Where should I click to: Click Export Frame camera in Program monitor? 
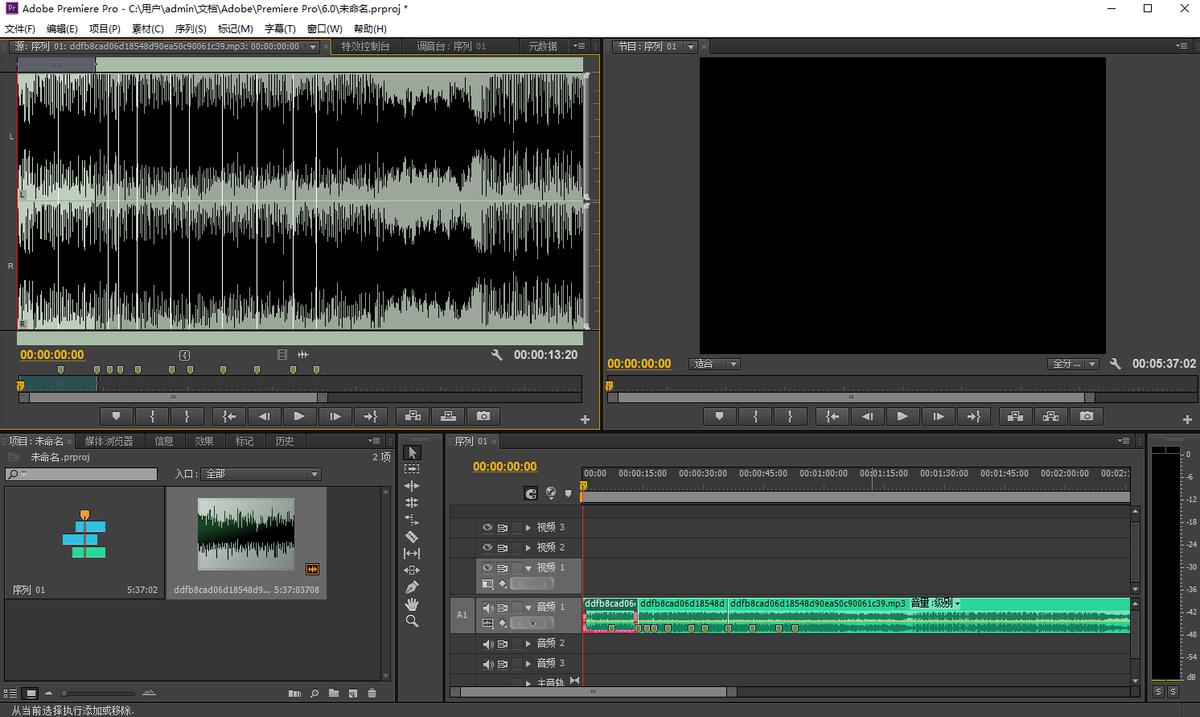click(1086, 416)
